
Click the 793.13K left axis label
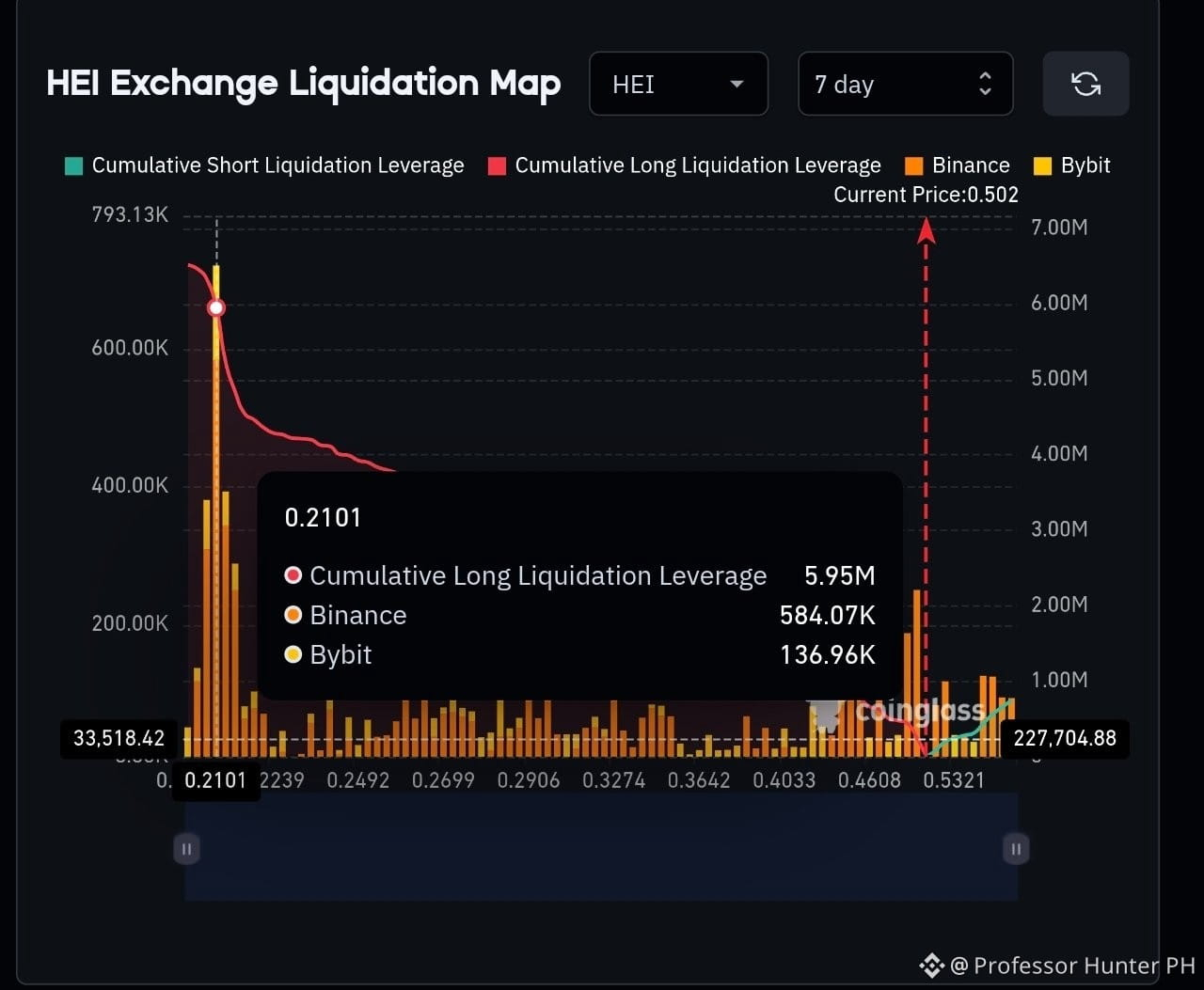pyautogui.click(x=130, y=214)
